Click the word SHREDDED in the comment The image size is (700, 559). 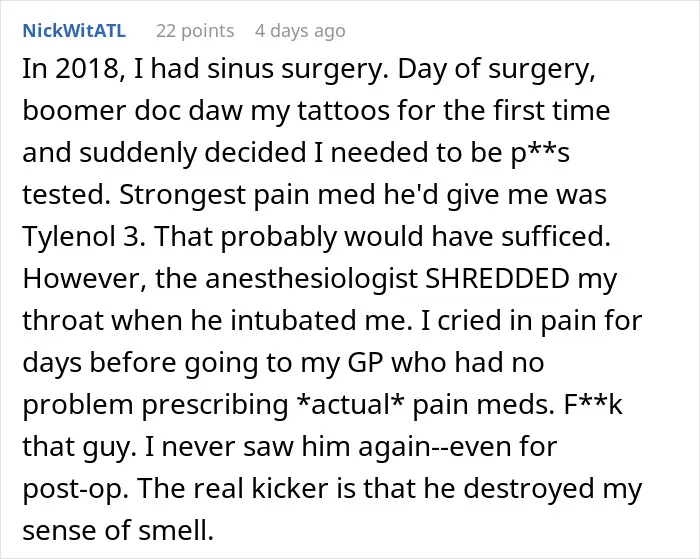pyautogui.click(x=497, y=278)
